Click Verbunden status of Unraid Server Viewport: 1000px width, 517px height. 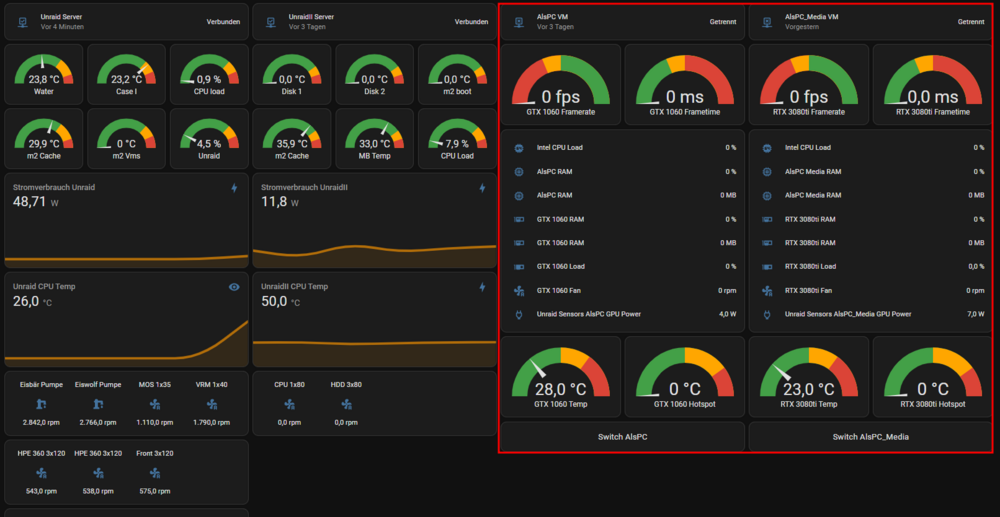tap(223, 22)
